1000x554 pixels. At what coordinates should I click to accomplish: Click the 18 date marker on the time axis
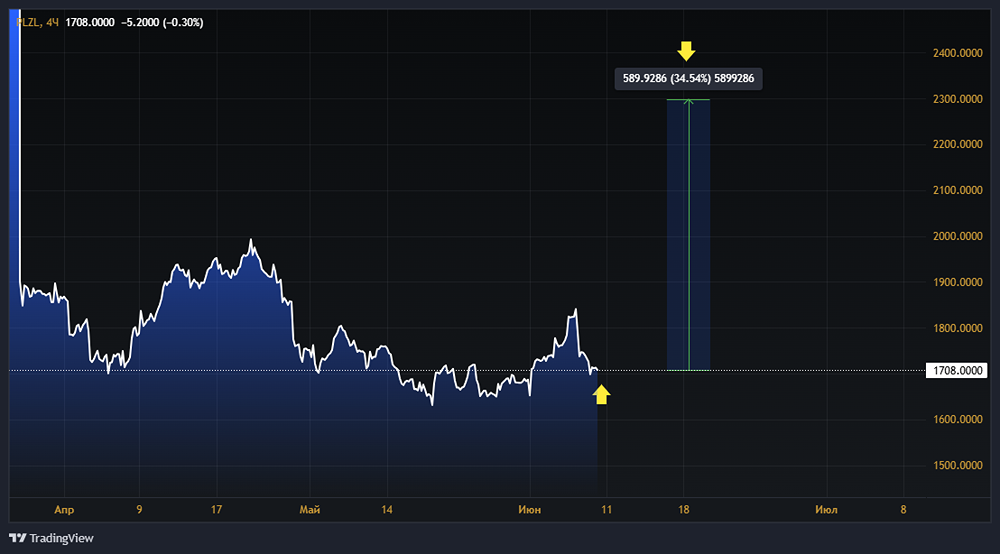click(x=684, y=510)
